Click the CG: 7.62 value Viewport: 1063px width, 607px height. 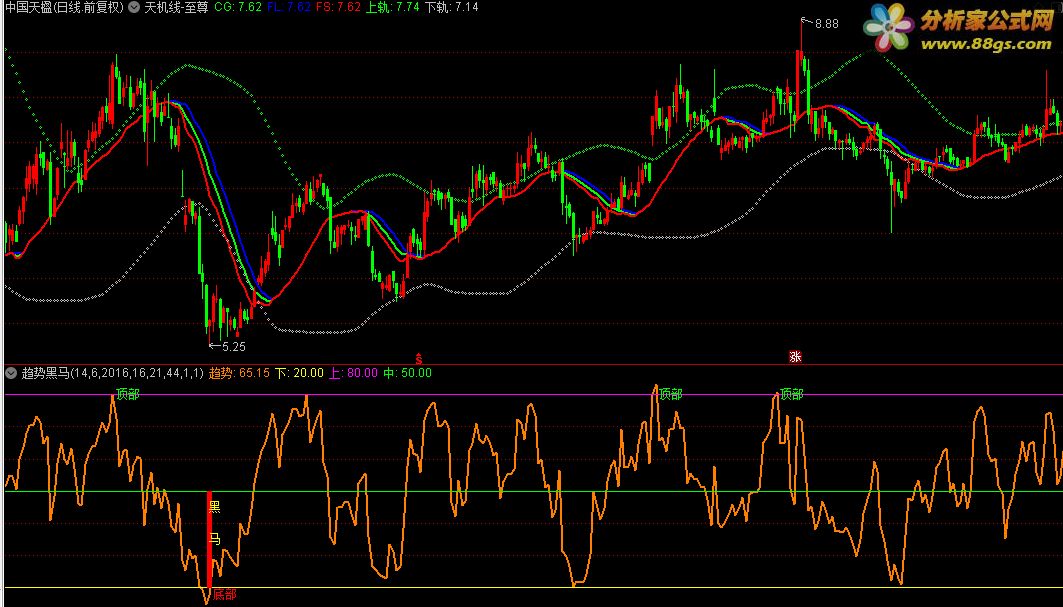point(238,7)
